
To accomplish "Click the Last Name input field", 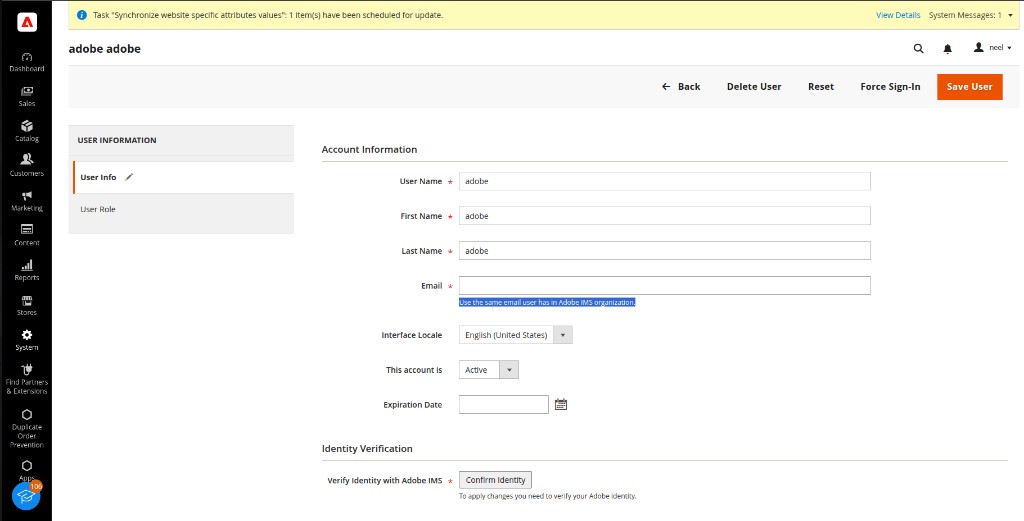I will click(665, 251).
